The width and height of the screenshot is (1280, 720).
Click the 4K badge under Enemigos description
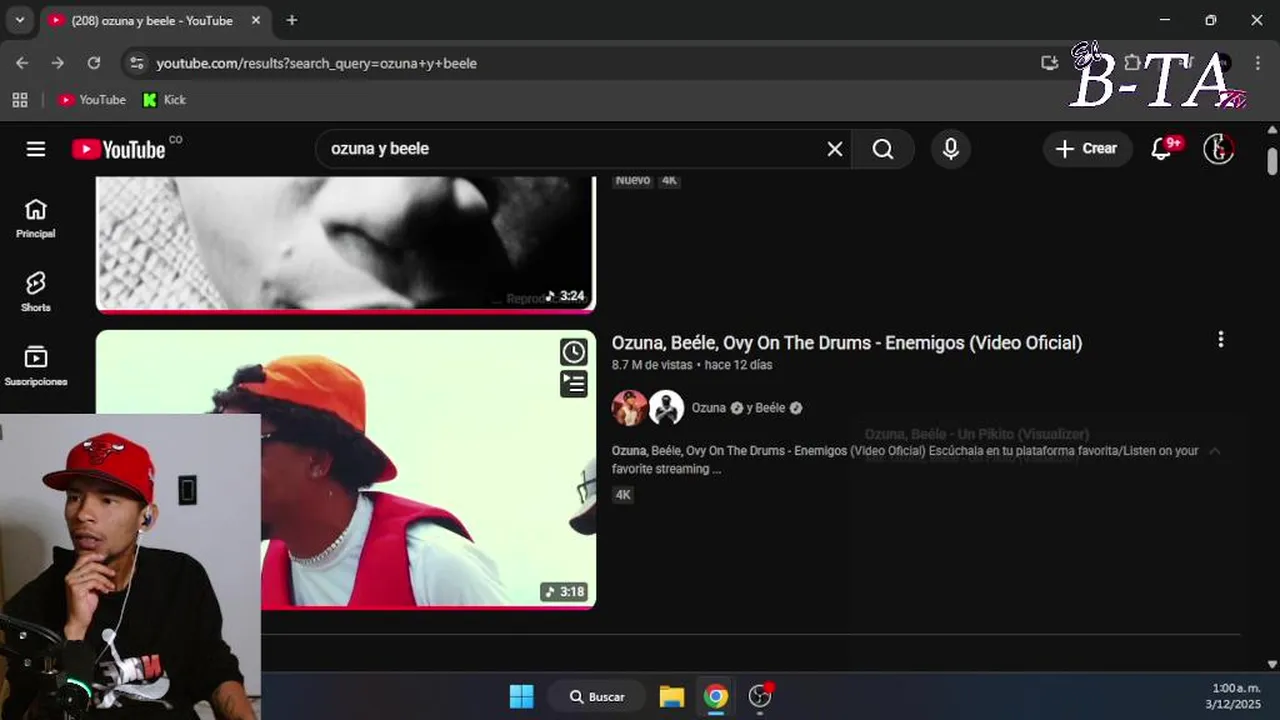point(623,495)
